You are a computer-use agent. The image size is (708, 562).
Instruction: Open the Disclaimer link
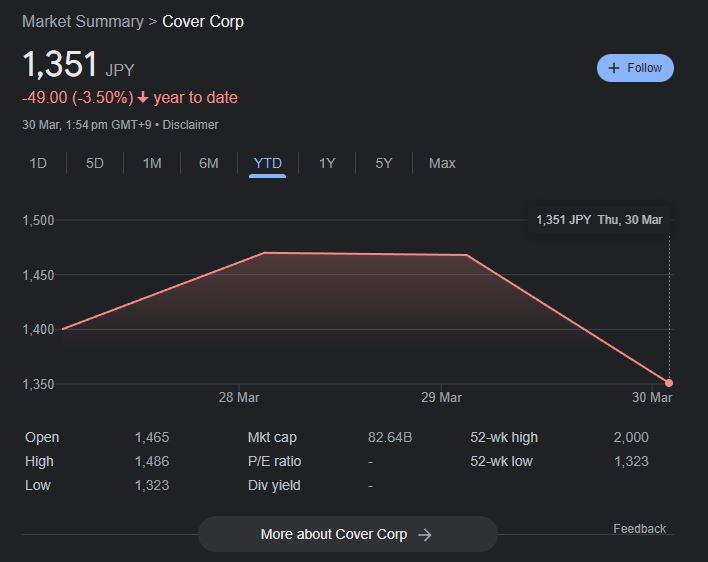(190, 125)
